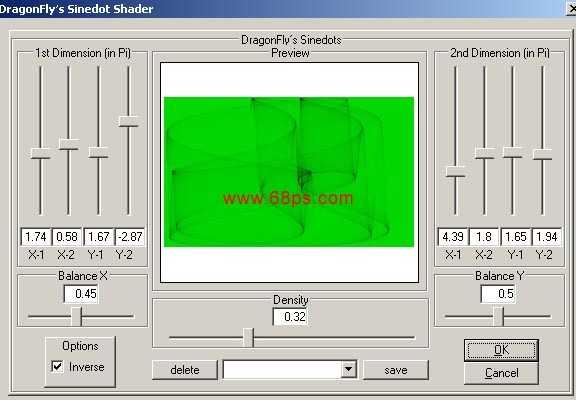The image size is (576, 400).
Task: Click the preset name combo box field
Action: 282,370
